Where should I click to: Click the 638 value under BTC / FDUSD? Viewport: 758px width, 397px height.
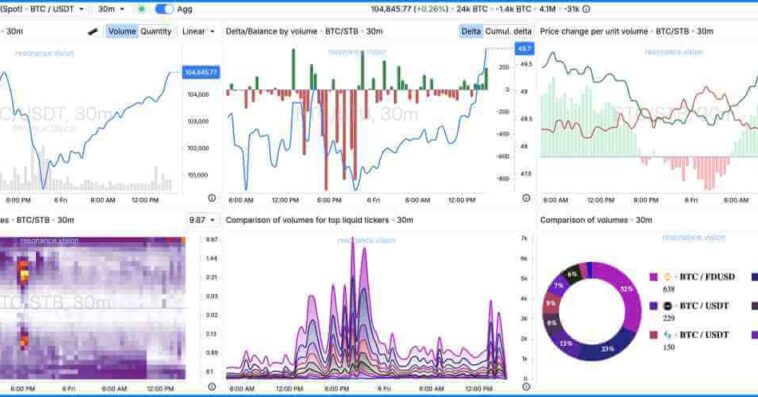669,289
